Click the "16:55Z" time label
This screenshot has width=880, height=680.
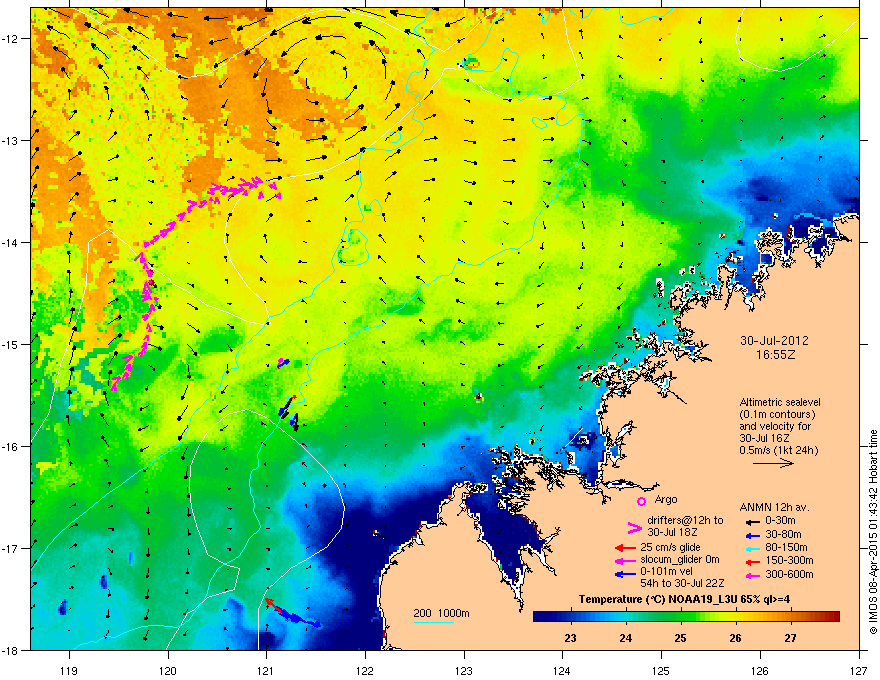point(775,355)
